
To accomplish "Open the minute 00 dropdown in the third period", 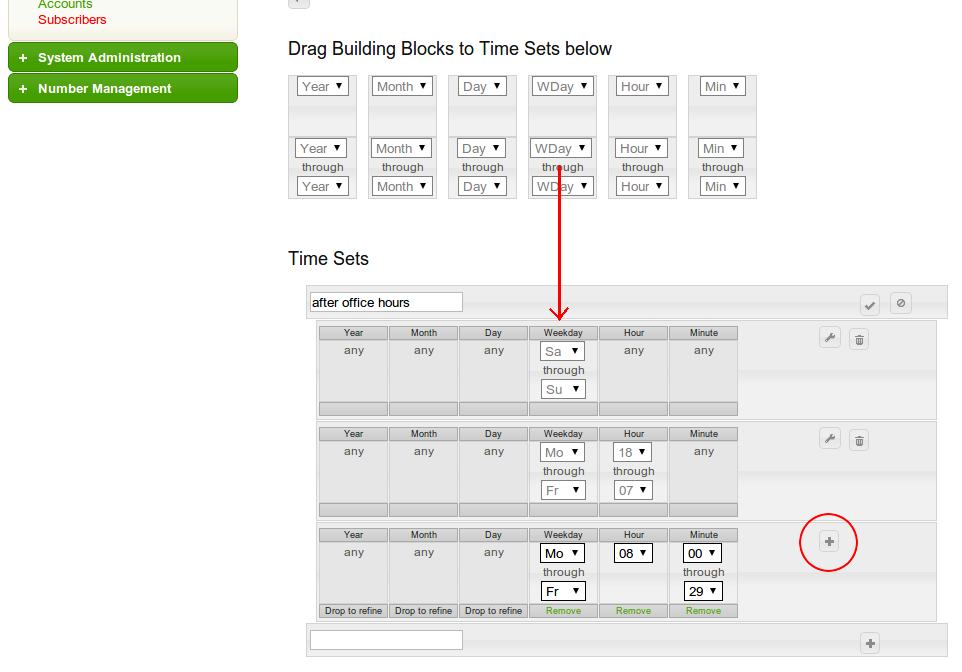I will click(702, 554).
